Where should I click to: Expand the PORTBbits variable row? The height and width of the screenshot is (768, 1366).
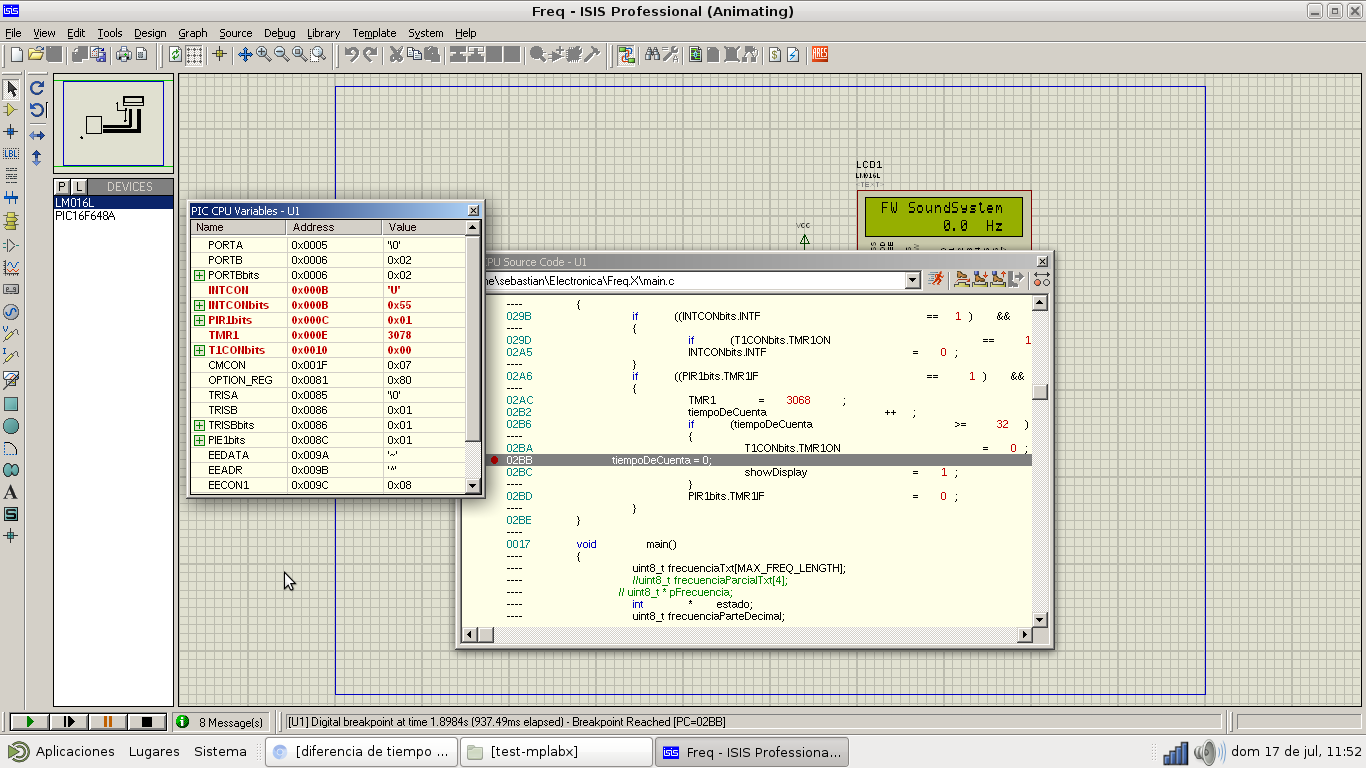click(200, 275)
